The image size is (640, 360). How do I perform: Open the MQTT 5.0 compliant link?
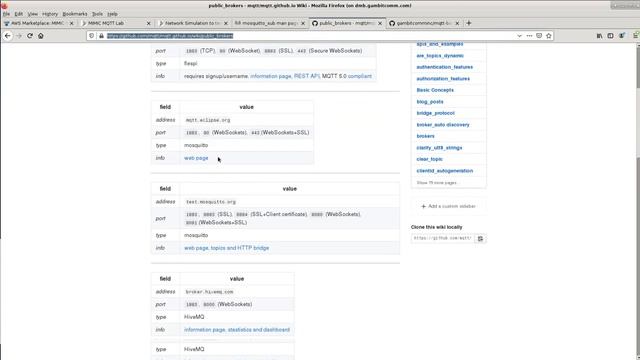pos(360,76)
